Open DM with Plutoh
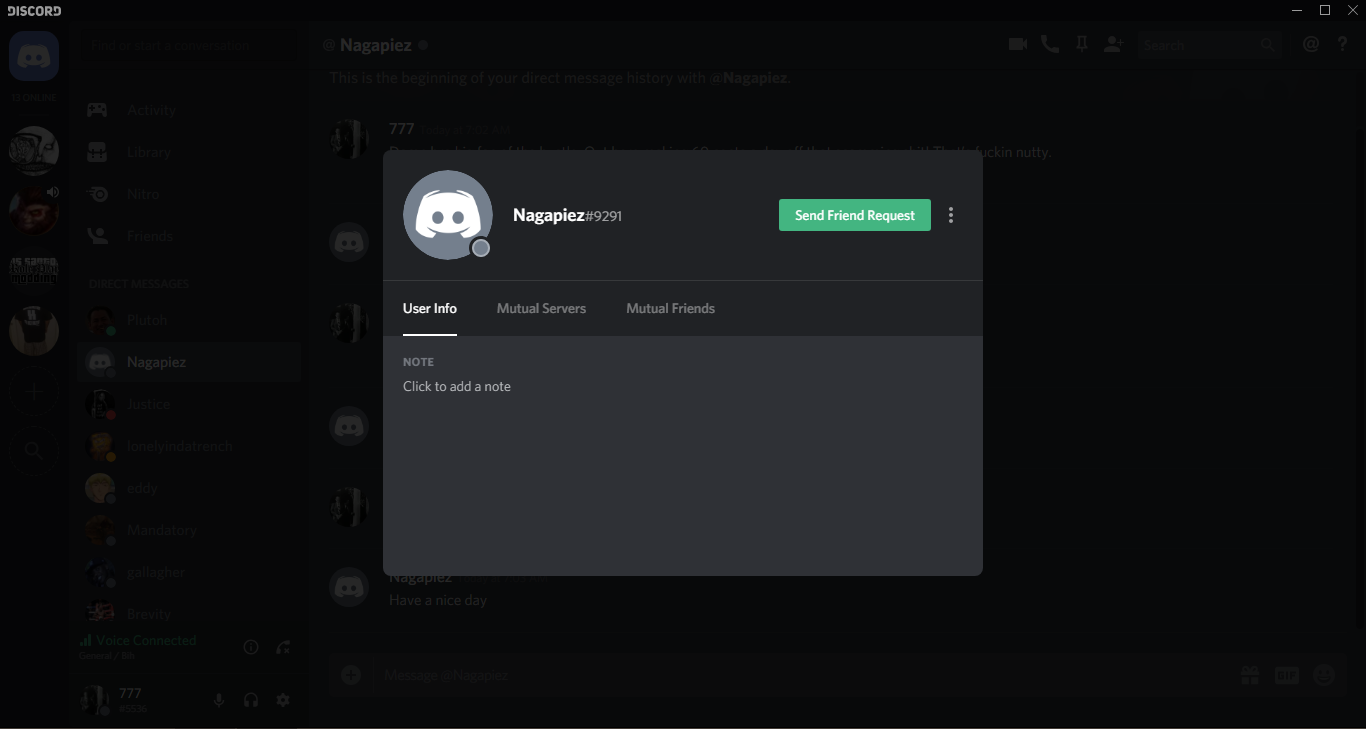Viewport: 1366px width, 729px height. pos(189,320)
